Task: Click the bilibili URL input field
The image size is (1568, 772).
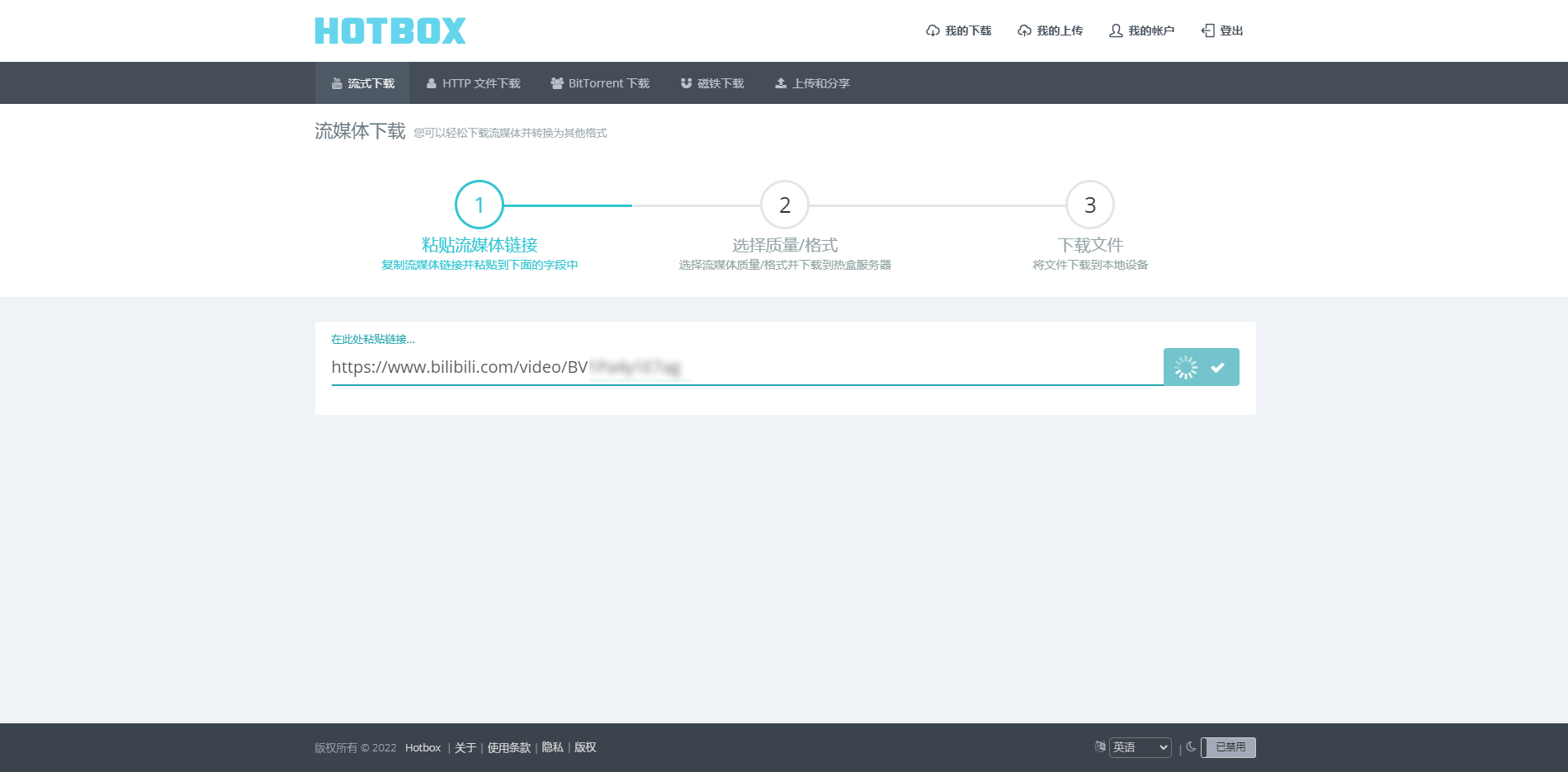Action: point(743,367)
